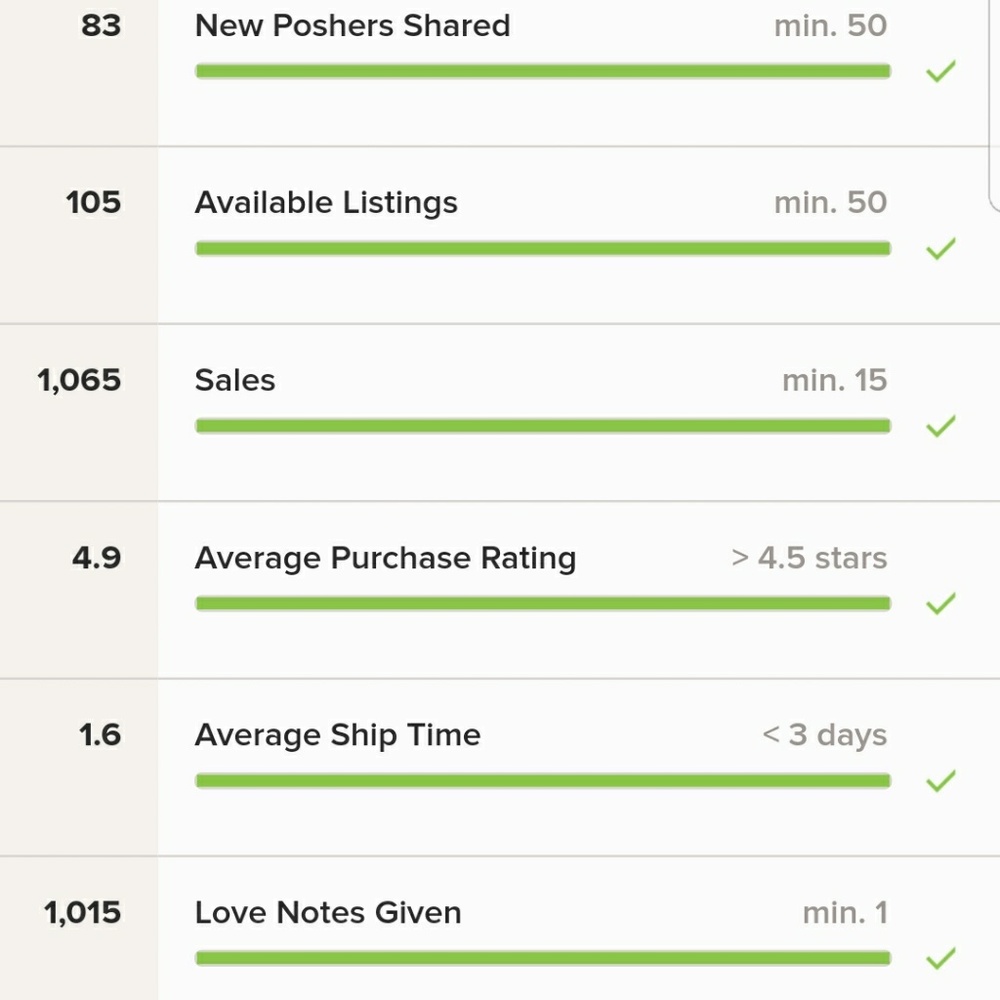Click the Average Purchase Rating progress bar
1000x1000 pixels.
point(543,603)
